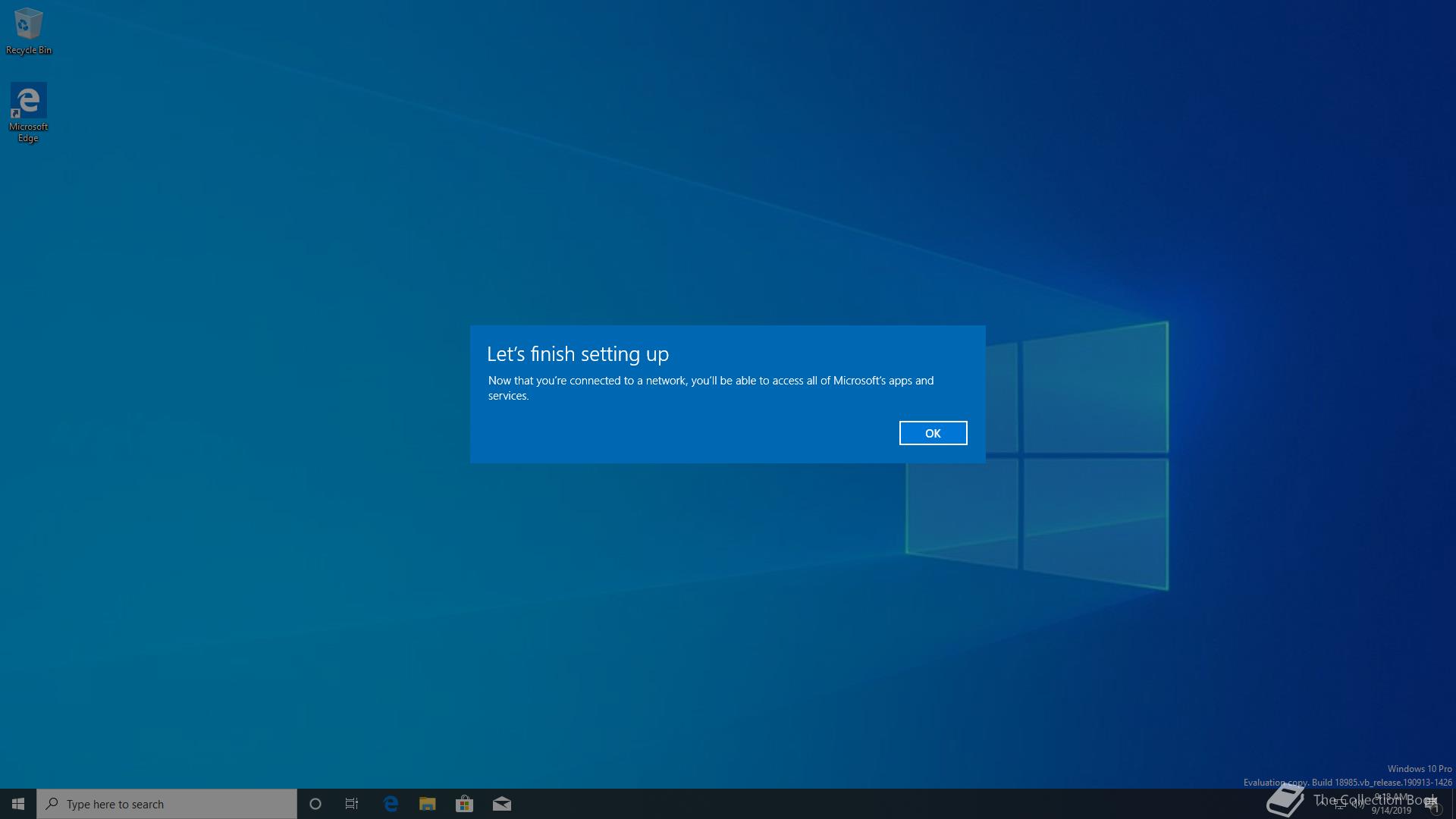1456x819 pixels.
Task: Select the Microsoft Edge desktop shortcut
Action: click(28, 113)
